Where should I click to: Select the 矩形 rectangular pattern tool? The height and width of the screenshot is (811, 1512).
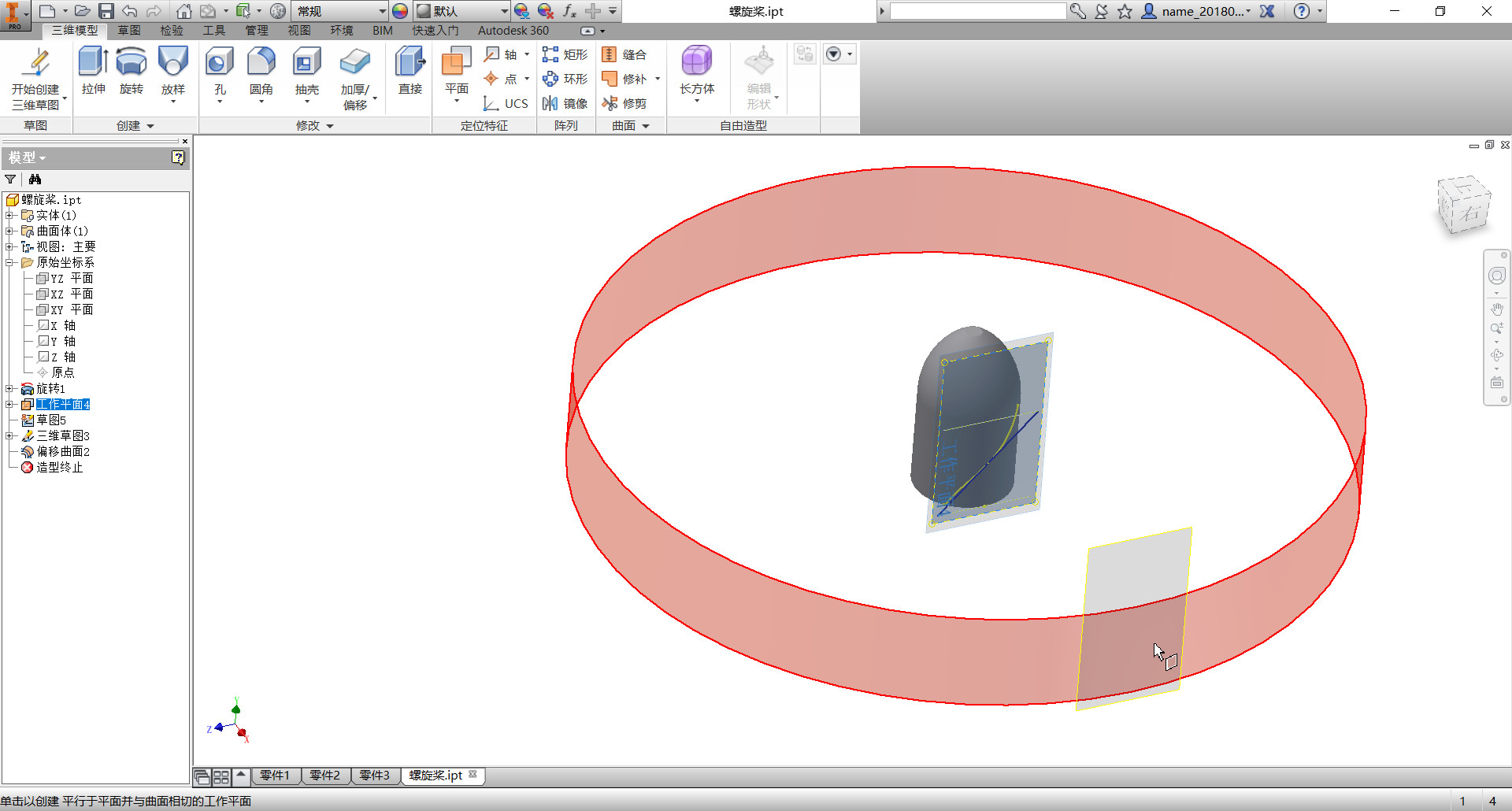click(x=565, y=54)
